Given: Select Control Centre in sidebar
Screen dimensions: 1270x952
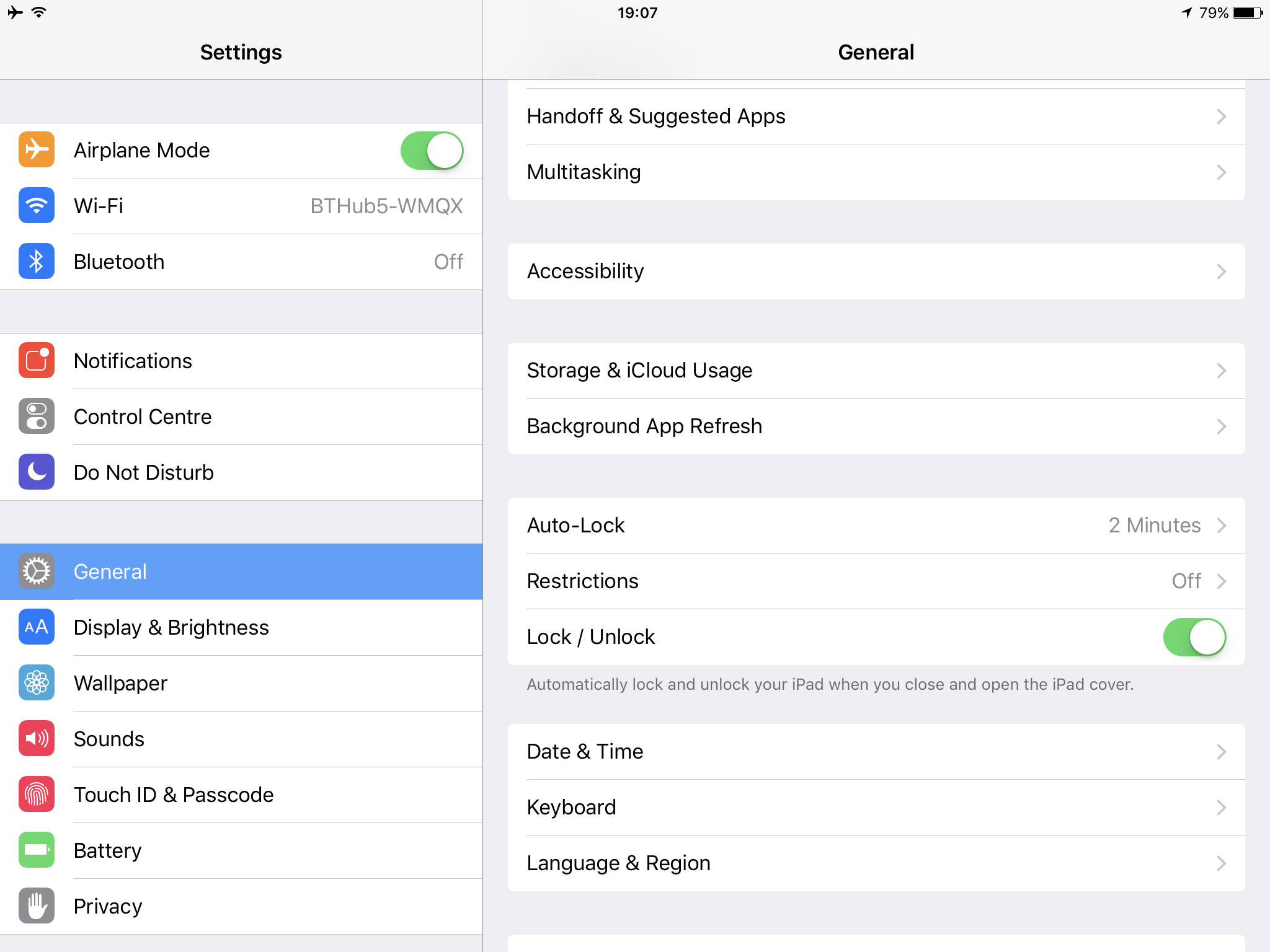Looking at the screenshot, I should [x=241, y=416].
